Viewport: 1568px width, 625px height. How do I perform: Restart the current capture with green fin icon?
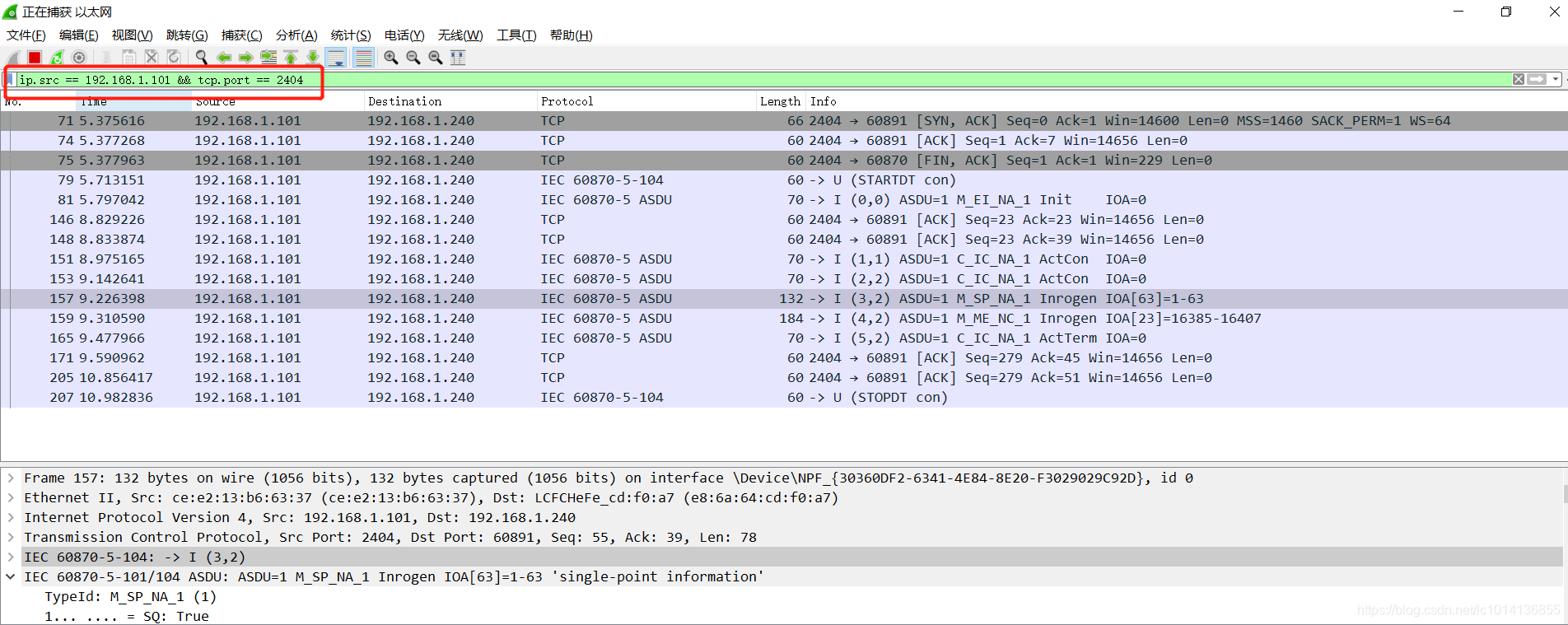click(57, 58)
